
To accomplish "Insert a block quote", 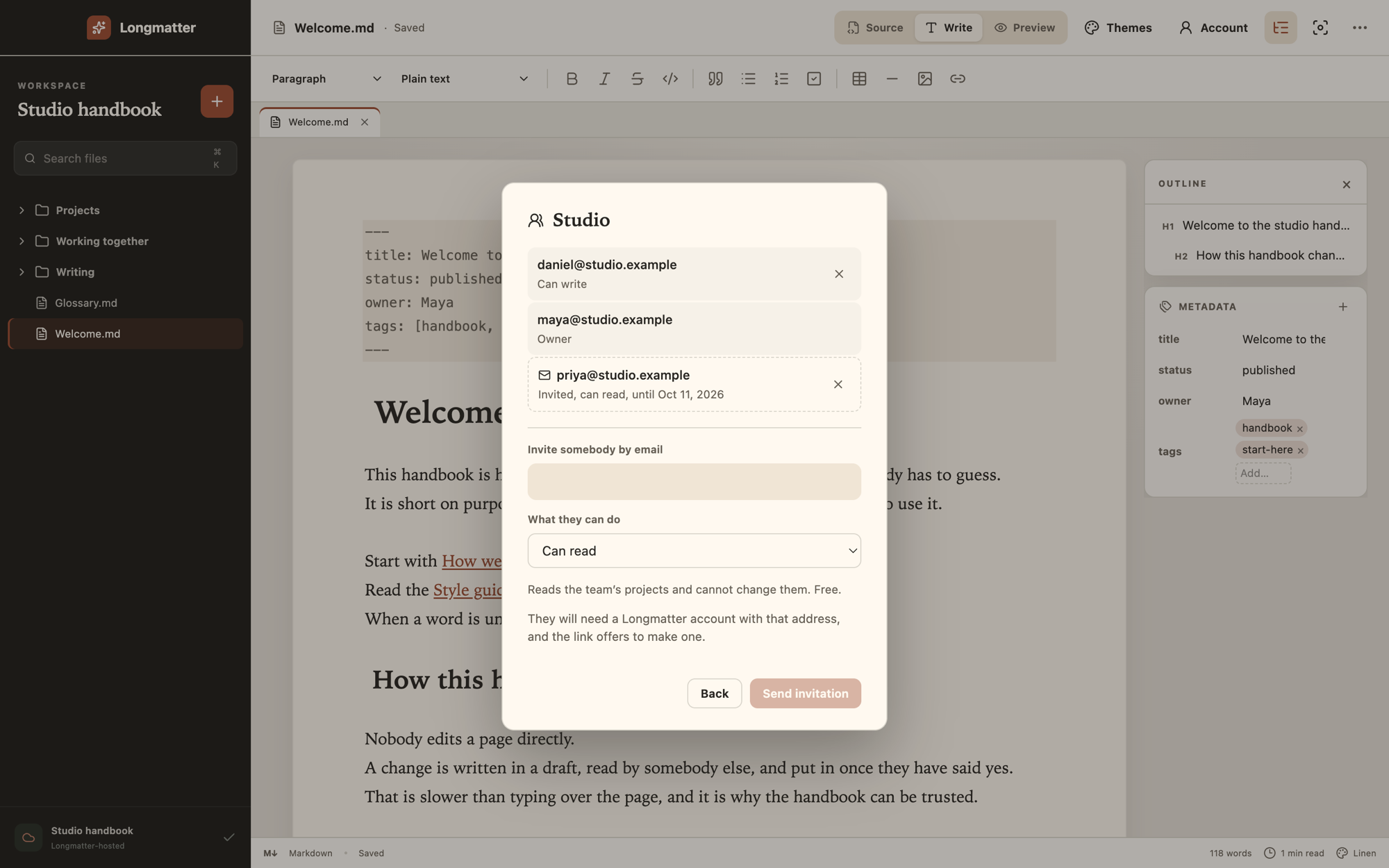I will pyautogui.click(x=715, y=78).
